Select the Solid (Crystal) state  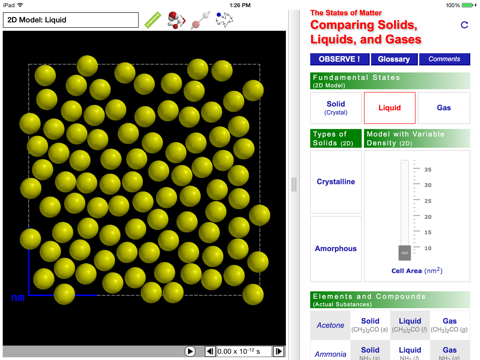click(x=336, y=108)
